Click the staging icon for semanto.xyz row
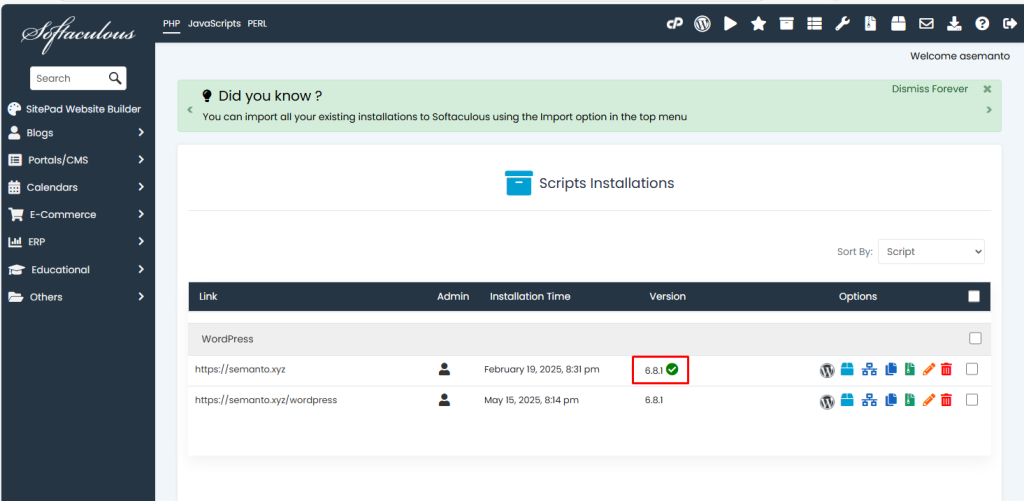1024x501 pixels. (869, 370)
